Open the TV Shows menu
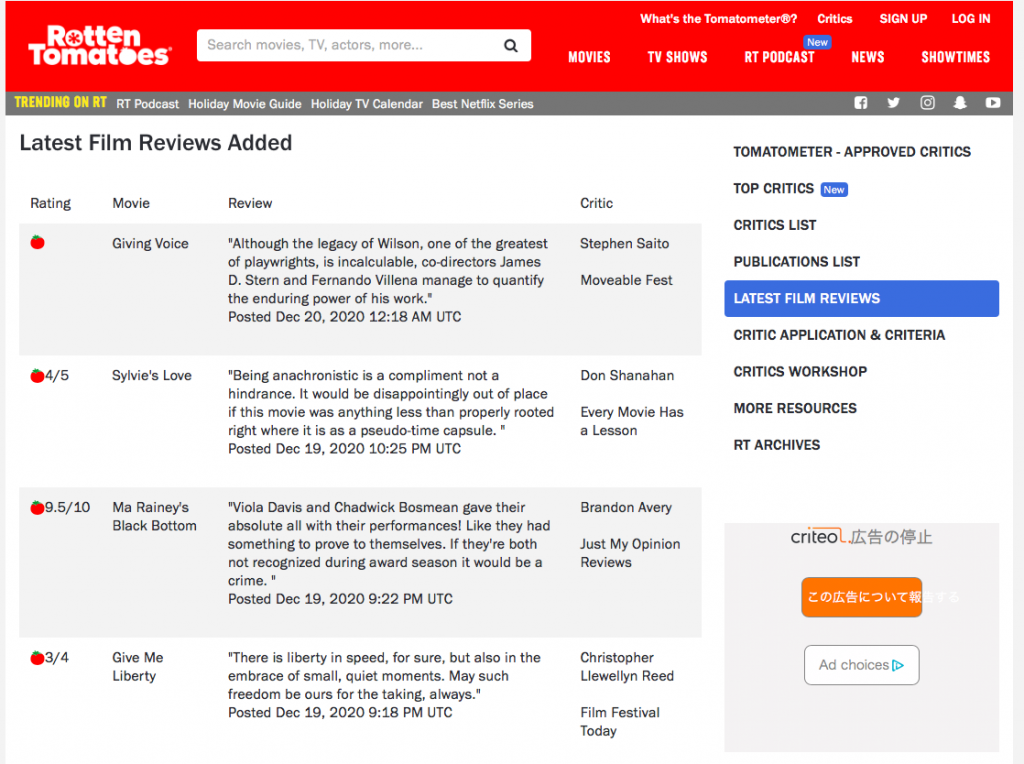Image resolution: width=1024 pixels, height=764 pixels. coord(677,57)
